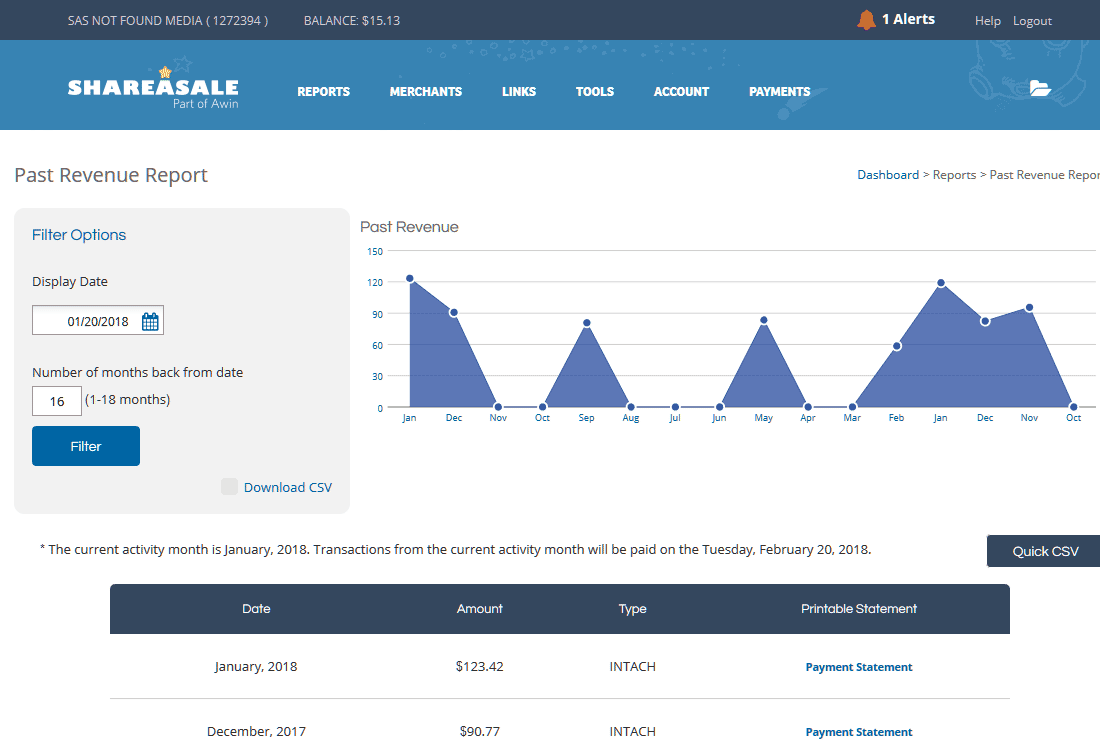The height and width of the screenshot is (750, 1100).
Task: Open the Reports menu
Action: (x=323, y=92)
